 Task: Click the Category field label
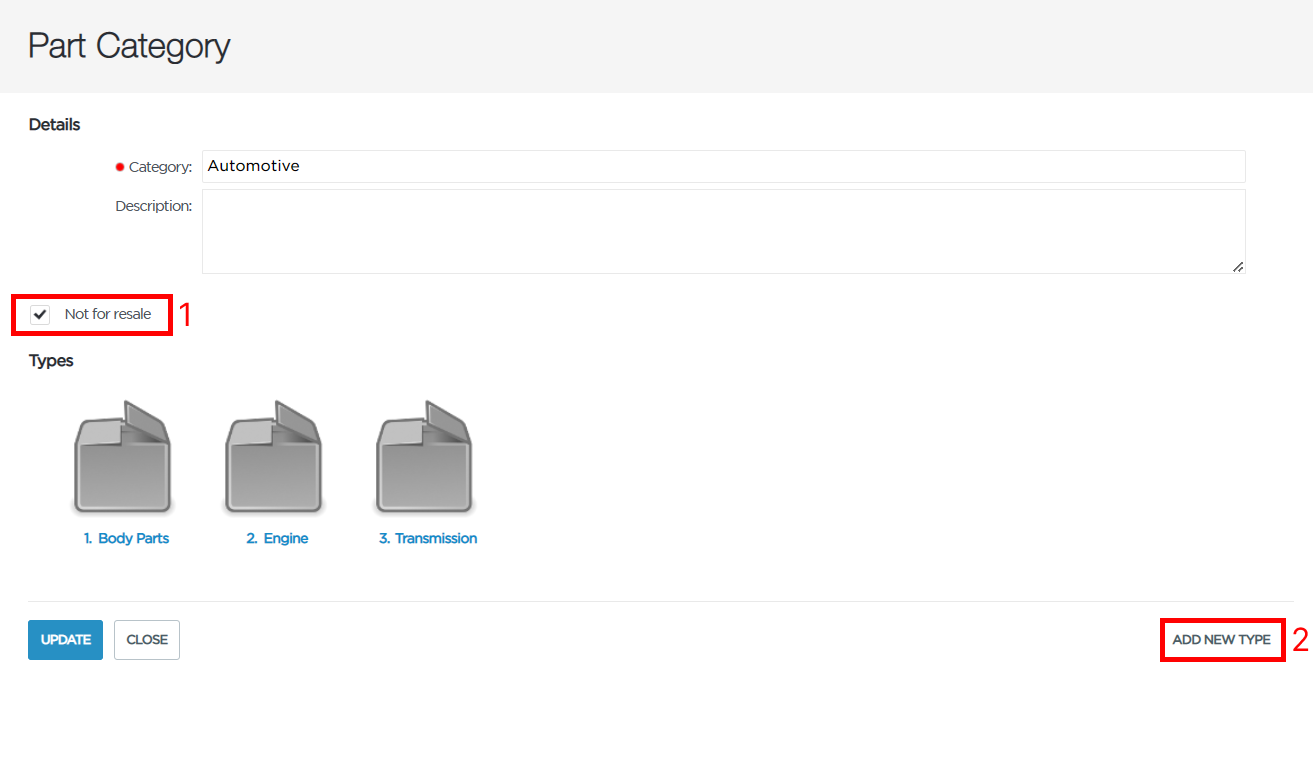(x=160, y=167)
